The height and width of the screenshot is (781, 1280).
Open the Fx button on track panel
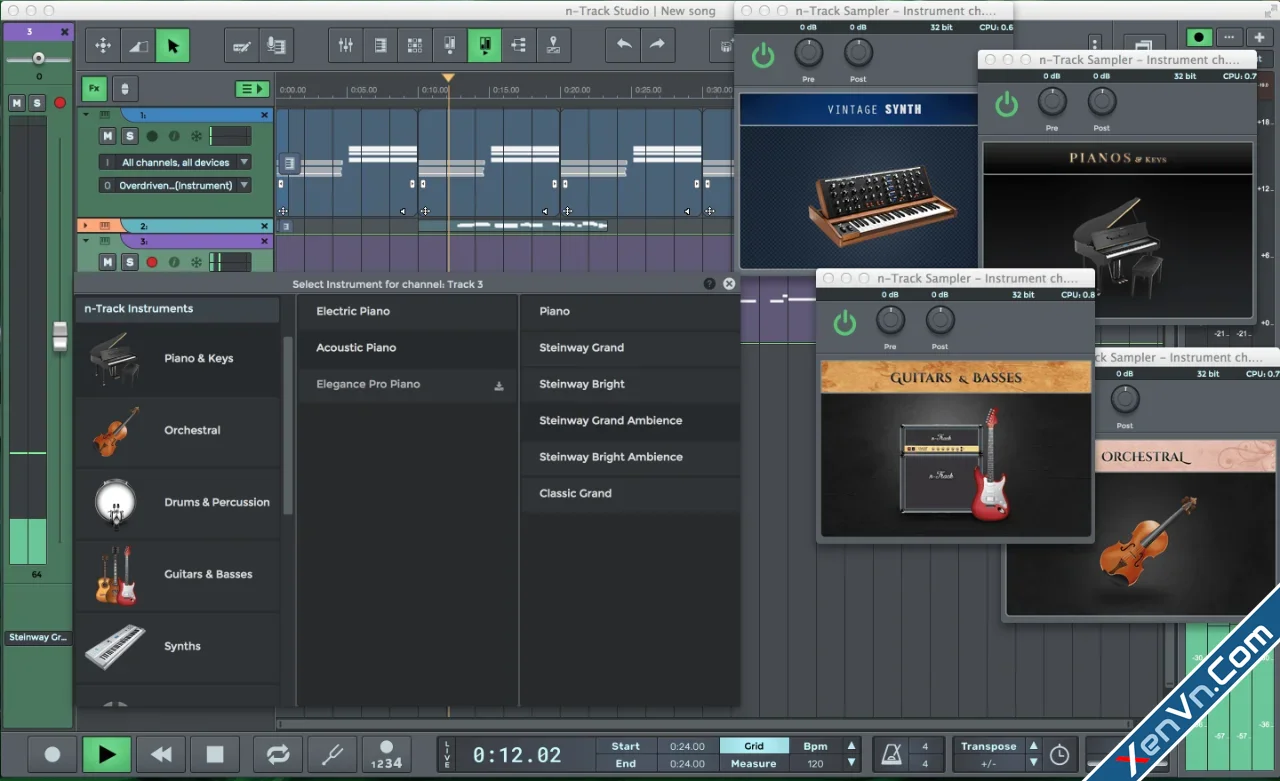pyautogui.click(x=94, y=88)
